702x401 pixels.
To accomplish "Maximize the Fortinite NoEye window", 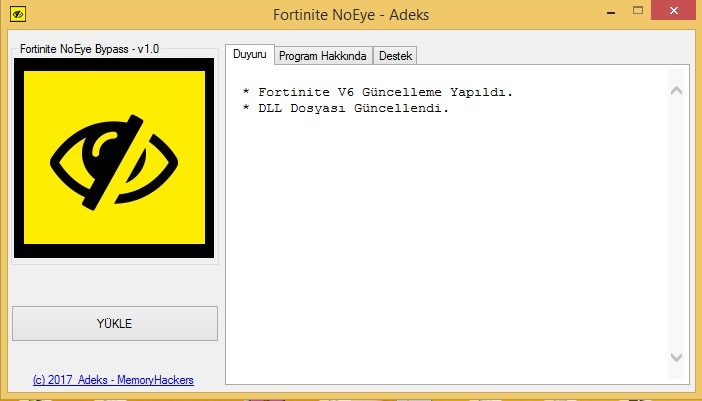I will pos(638,10).
